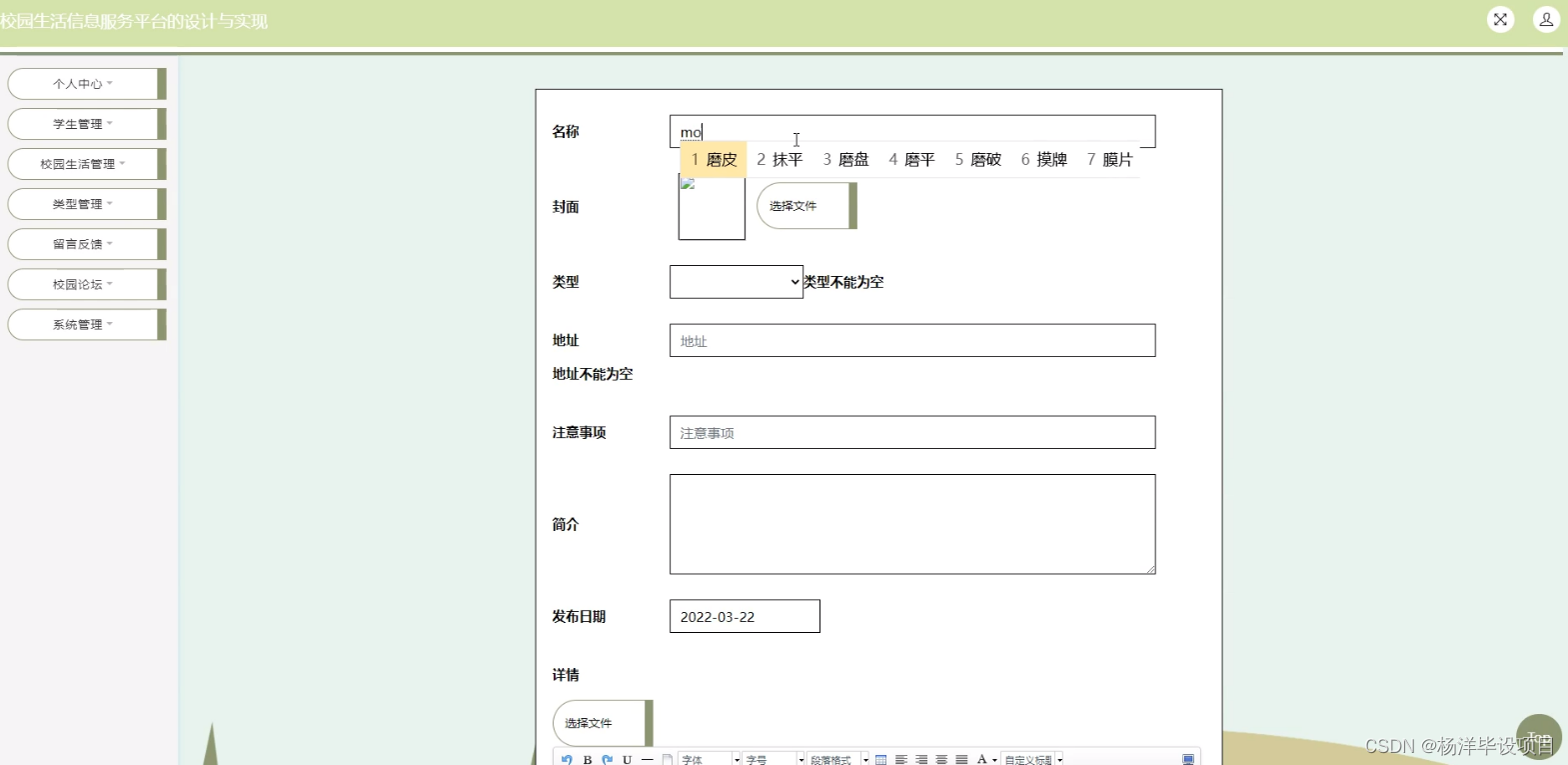Open the 校园论坛 sidebar menu
This screenshot has width=1568, height=765.
86,284
